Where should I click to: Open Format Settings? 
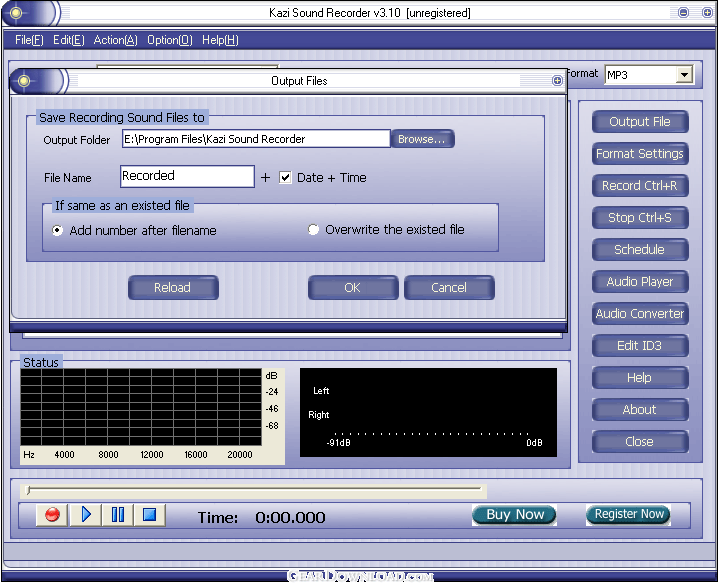[x=640, y=154]
